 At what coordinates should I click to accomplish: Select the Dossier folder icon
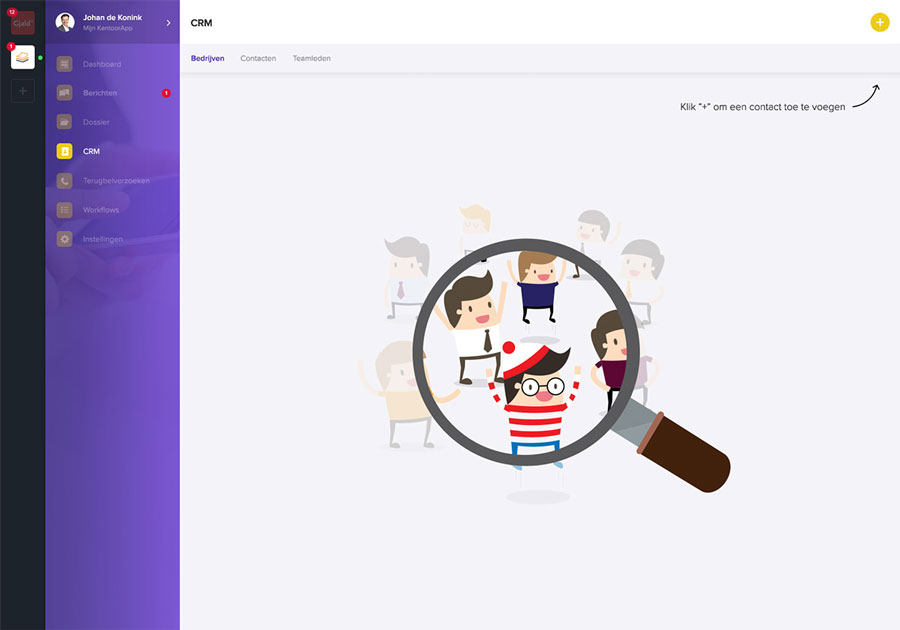(65, 122)
